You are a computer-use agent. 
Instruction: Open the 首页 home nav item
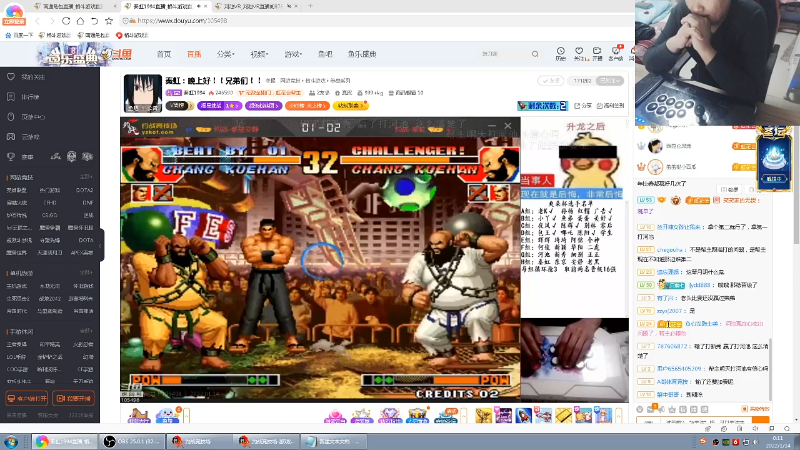(164, 54)
